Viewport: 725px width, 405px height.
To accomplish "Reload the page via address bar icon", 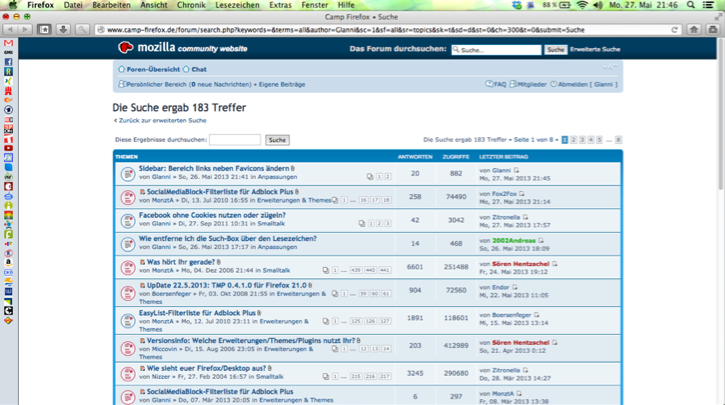I will [675, 30].
